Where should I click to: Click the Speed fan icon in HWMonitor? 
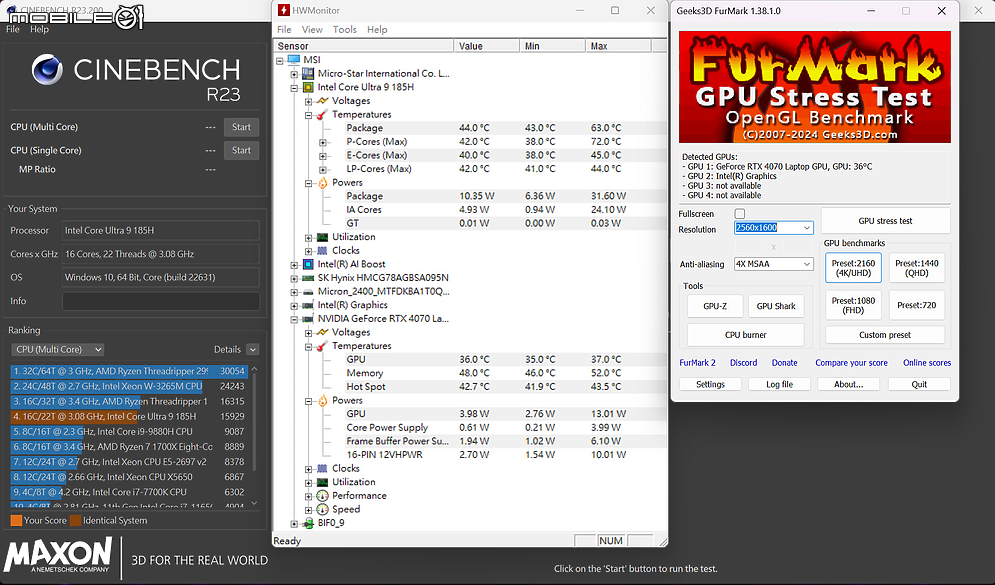pos(322,509)
